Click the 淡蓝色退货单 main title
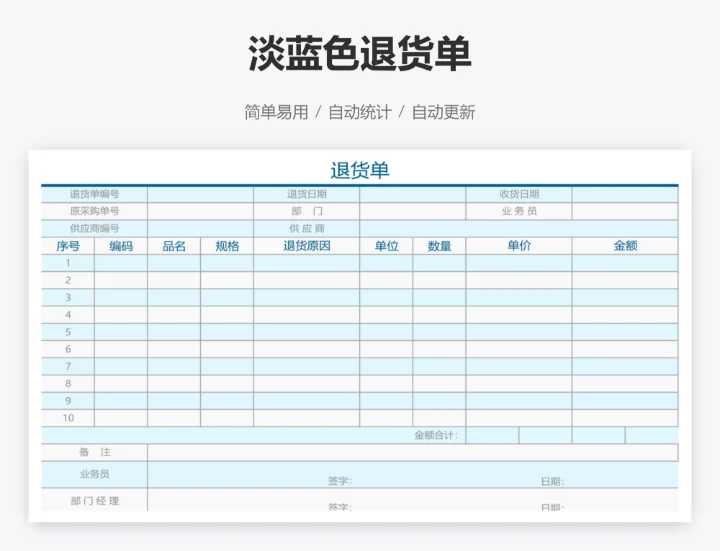This screenshot has width=720, height=551. pyautogui.click(x=359, y=54)
